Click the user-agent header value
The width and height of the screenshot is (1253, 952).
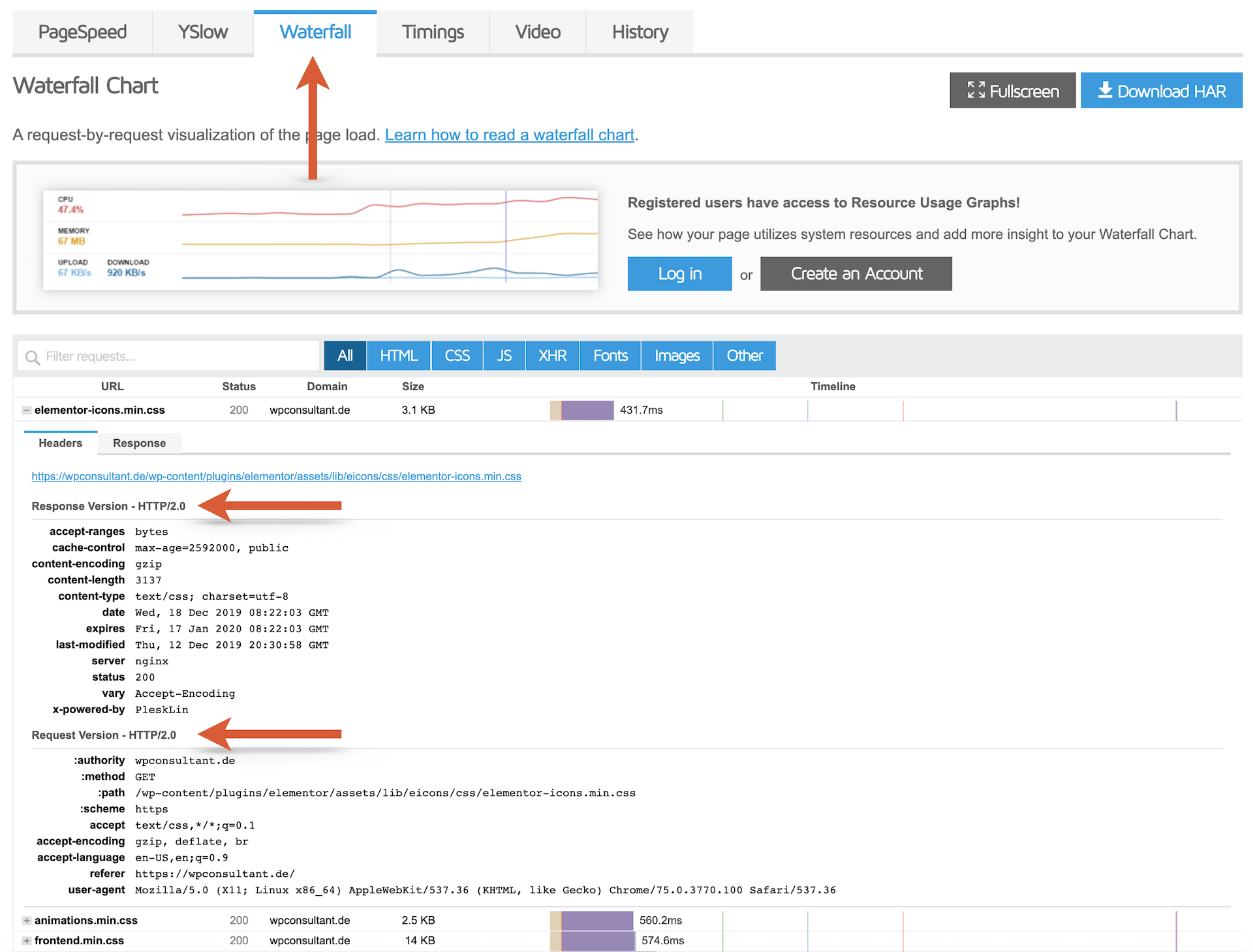[x=486, y=891]
